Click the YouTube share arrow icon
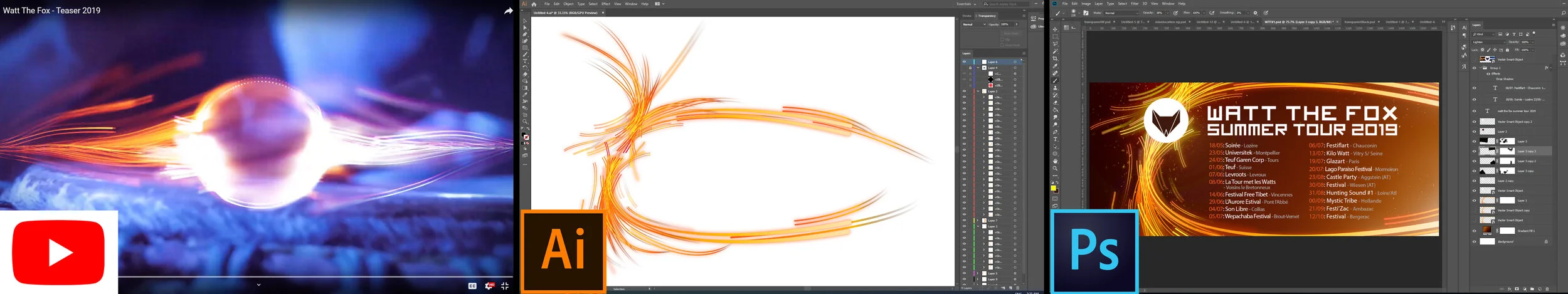1568x294 pixels. (508, 11)
